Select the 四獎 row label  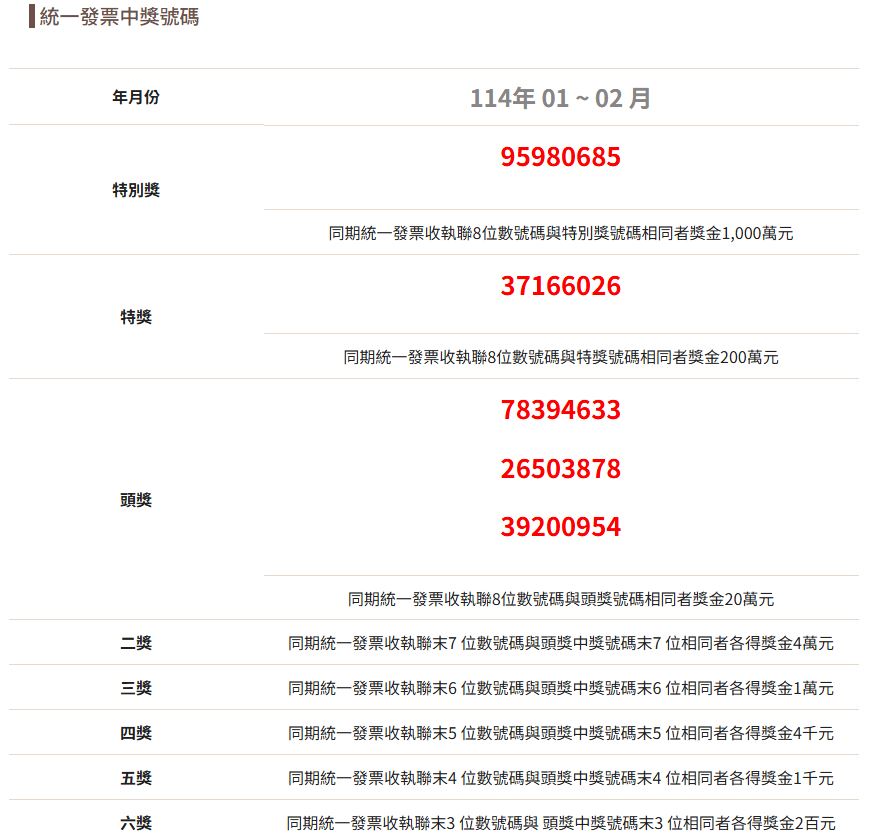coord(136,733)
